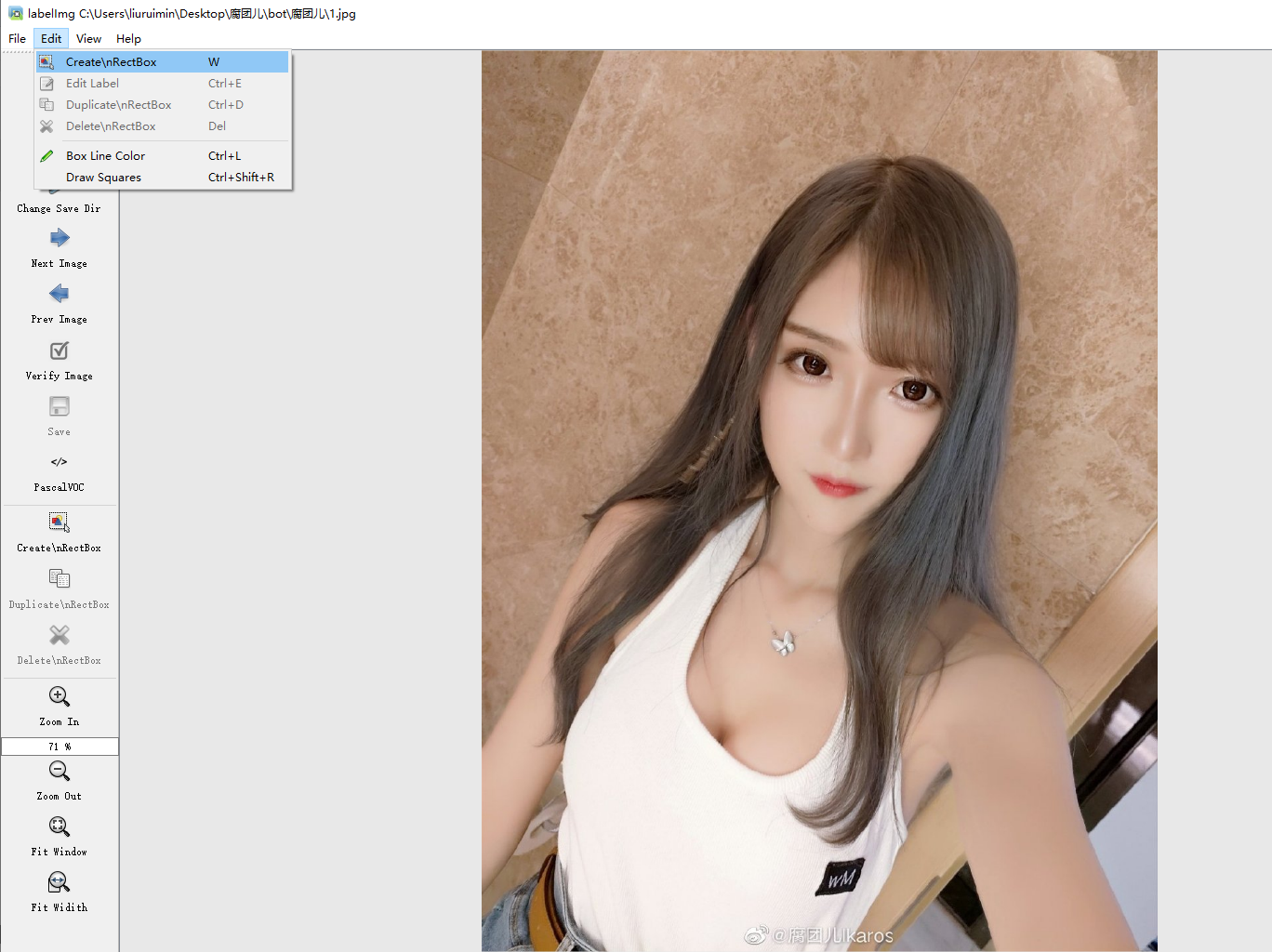Click the Next Image arrow icon
Screen dimensions: 1272x952
60,238
